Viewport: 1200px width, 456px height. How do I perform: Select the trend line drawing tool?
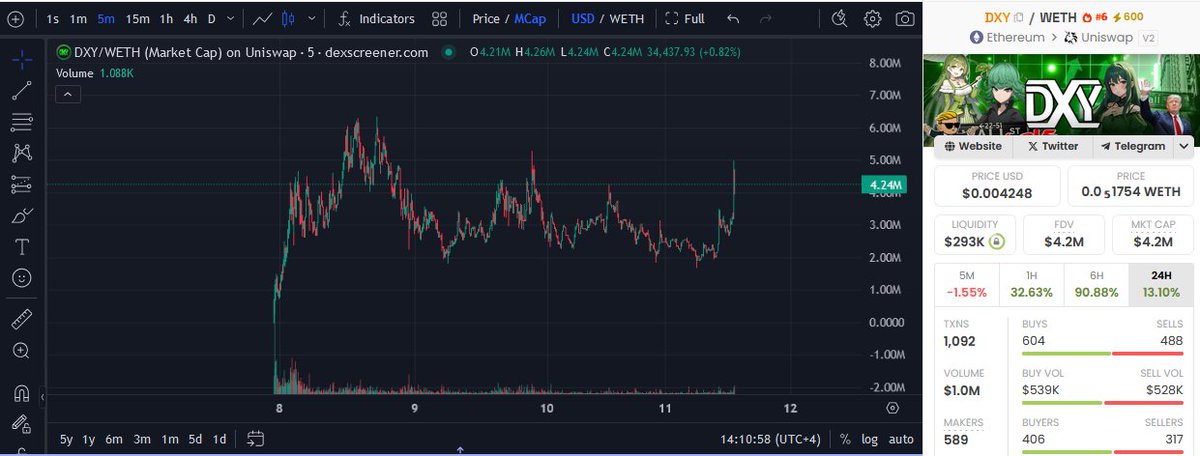coord(21,91)
